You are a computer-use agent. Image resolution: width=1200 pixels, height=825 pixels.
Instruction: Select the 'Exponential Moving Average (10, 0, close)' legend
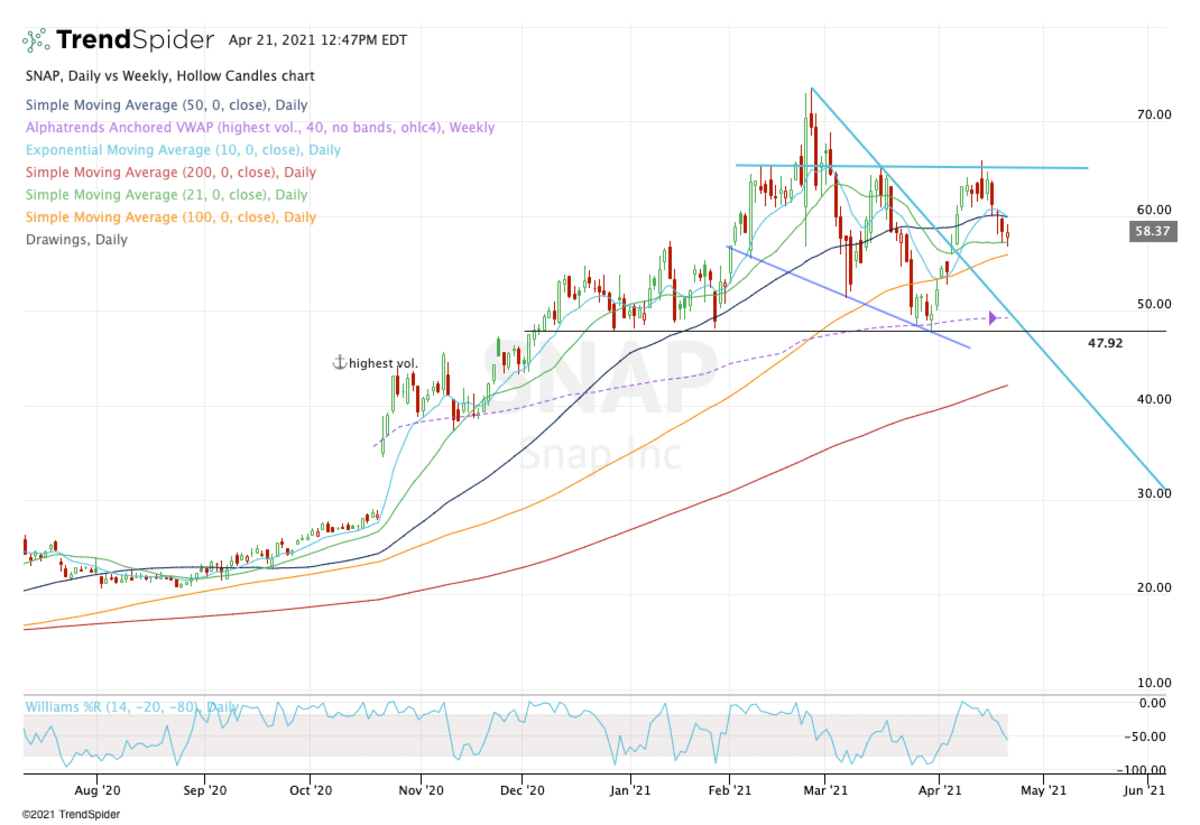click(x=183, y=150)
